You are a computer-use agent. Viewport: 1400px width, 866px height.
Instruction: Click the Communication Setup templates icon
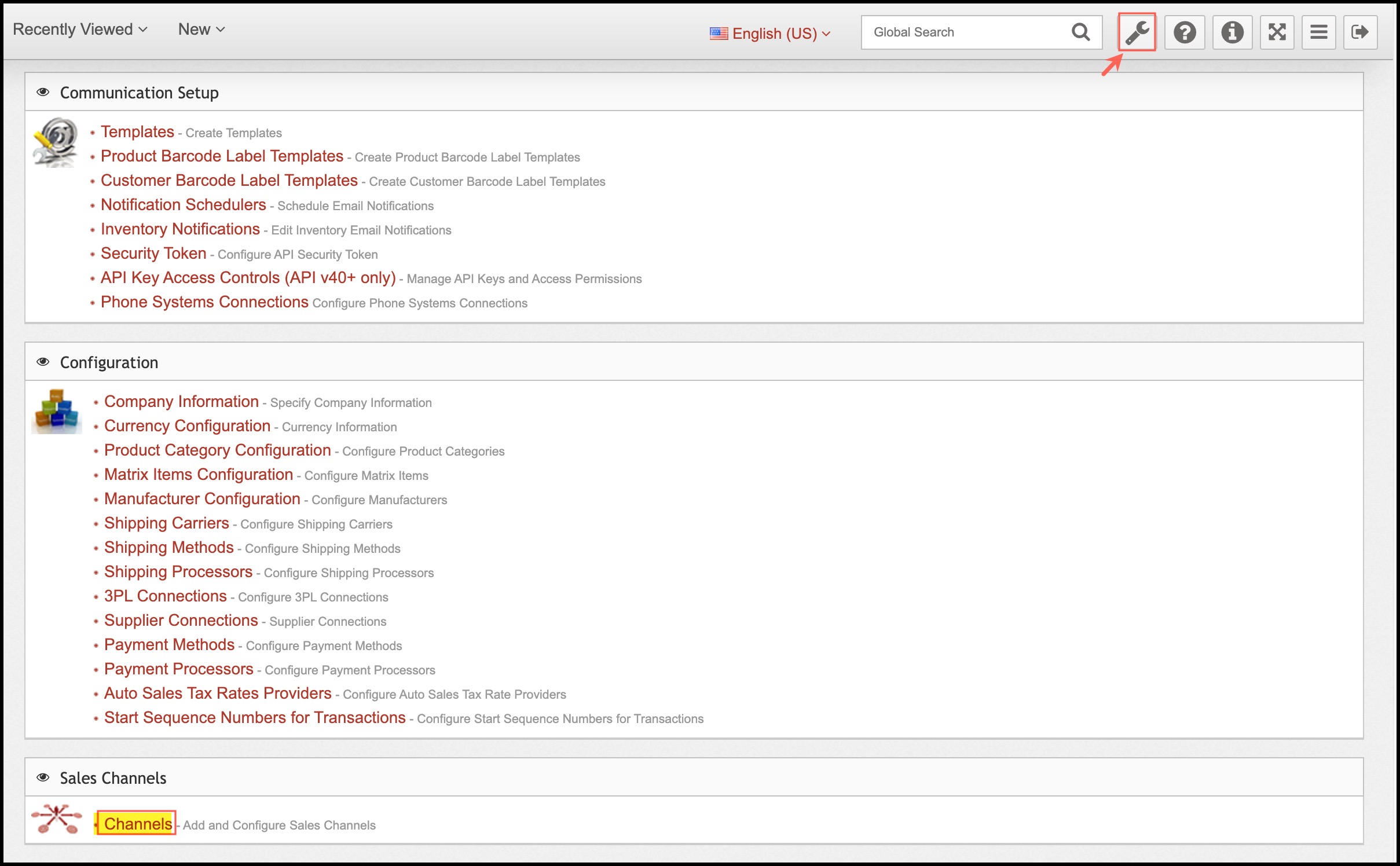pyautogui.click(x=56, y=142)
